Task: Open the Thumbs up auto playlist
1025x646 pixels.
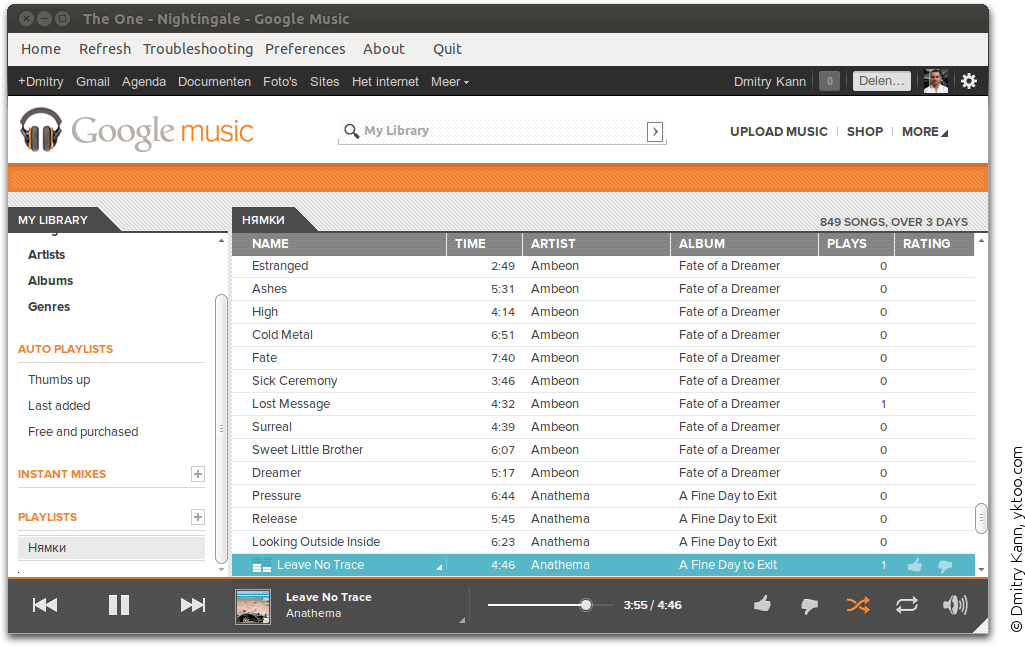Action: (59, 380)
